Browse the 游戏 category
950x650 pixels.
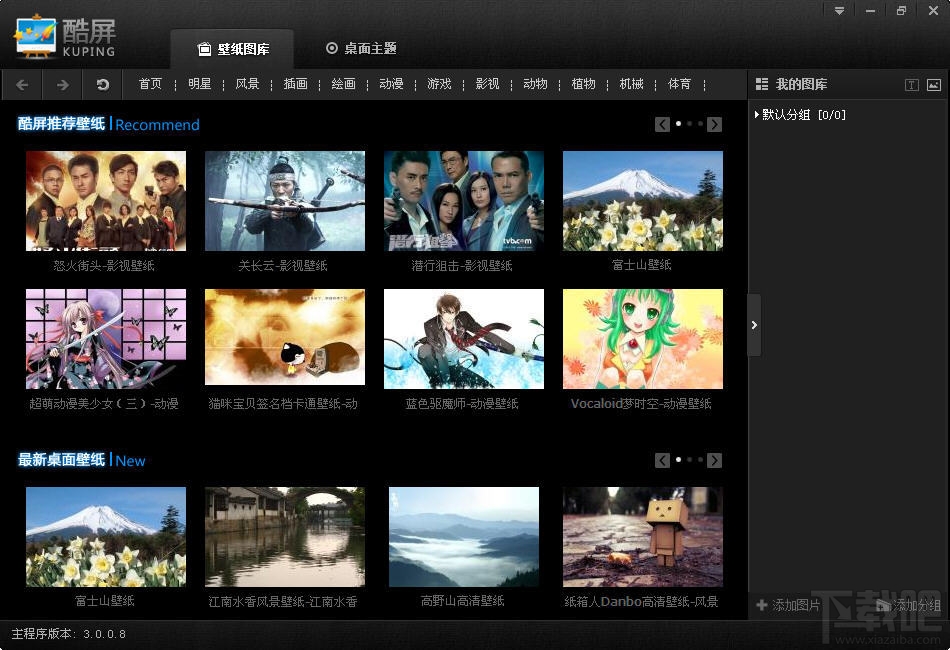439,84
